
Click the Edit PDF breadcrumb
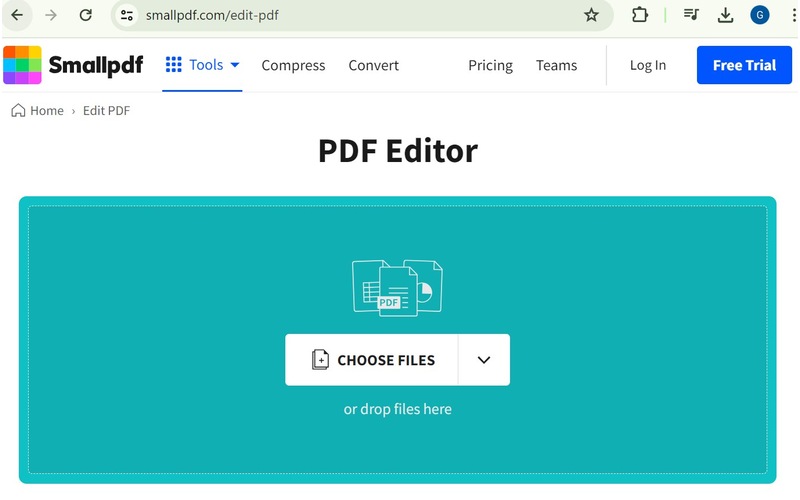pos(106,111)
